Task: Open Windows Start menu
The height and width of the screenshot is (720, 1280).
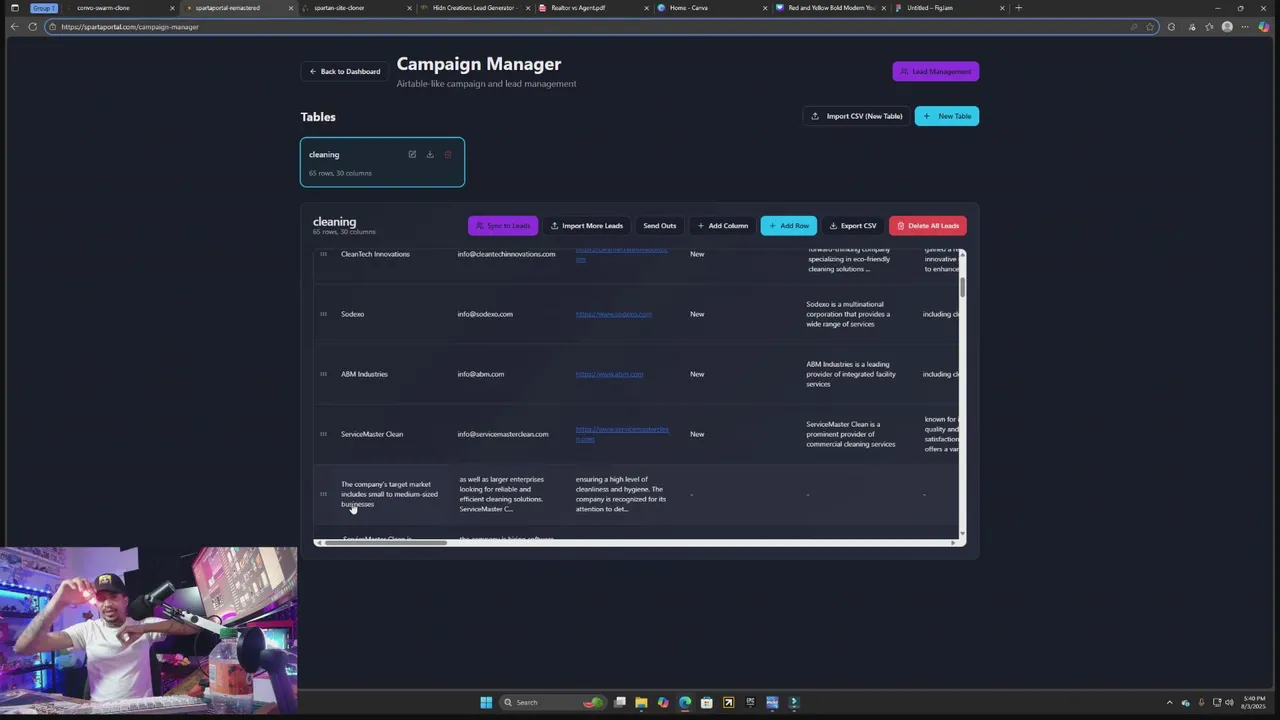Action: [486, 702]
